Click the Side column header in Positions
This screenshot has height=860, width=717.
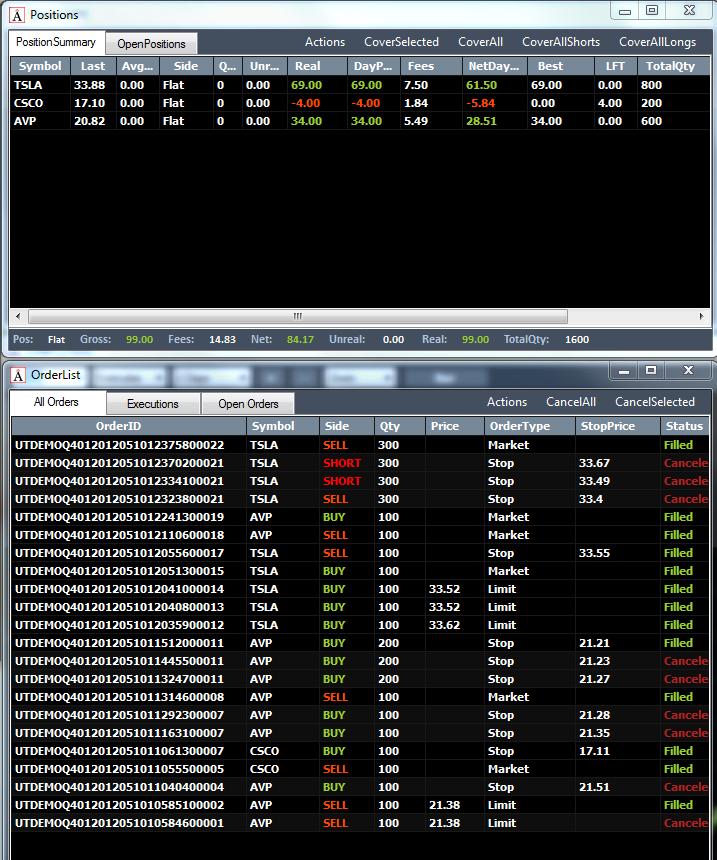coord(186,66)
